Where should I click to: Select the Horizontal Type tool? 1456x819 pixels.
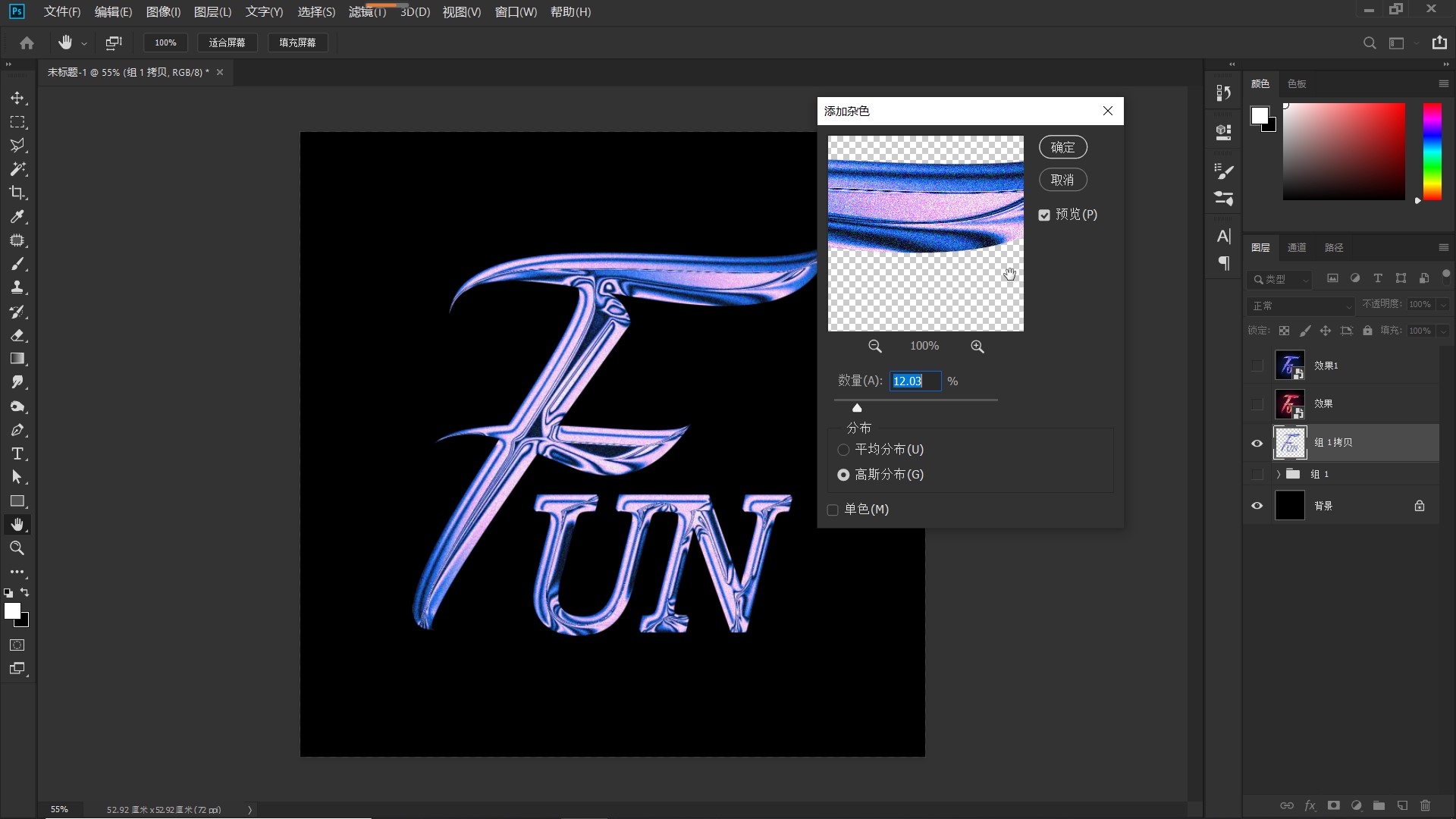coord(17,454)
